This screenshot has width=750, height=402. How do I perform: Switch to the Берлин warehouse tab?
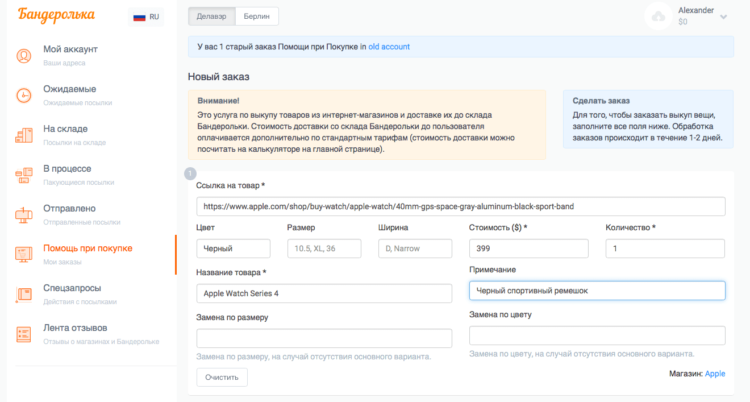257,16
